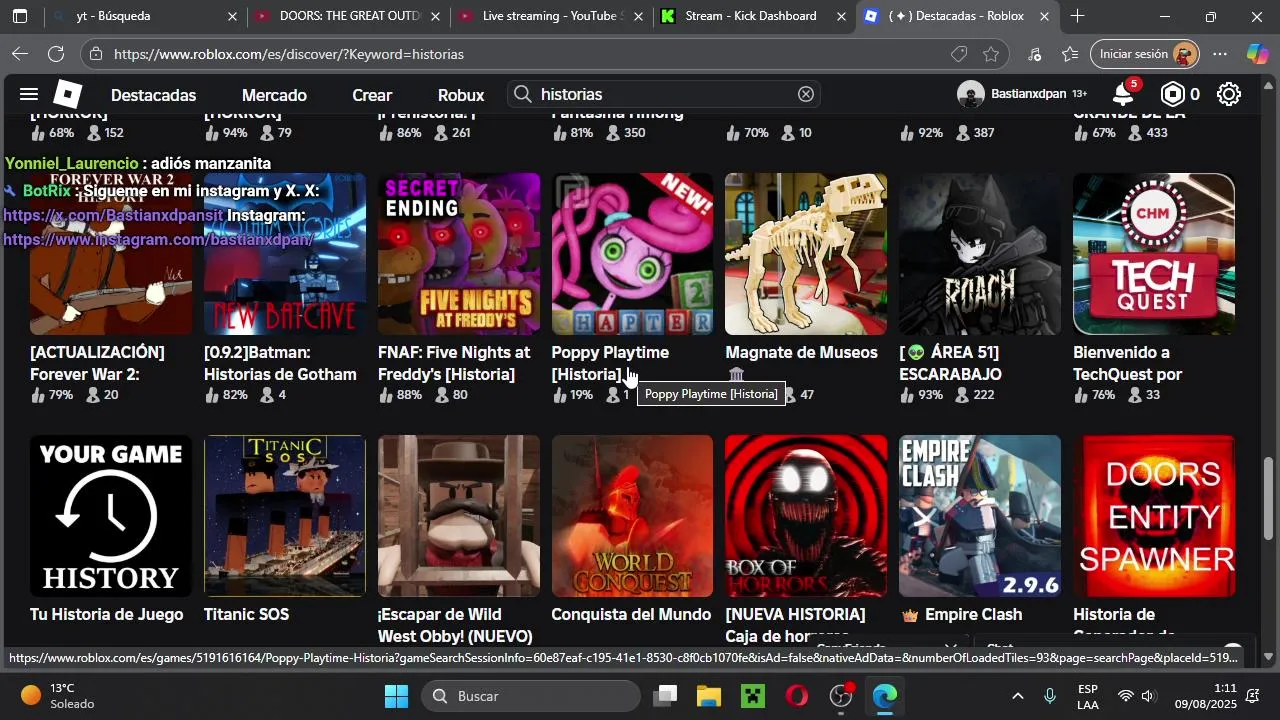This screenshot has width=1280, height=720.
Task: Click the Bienvenido a TechQuest por title
Action: pos(1128,363)
